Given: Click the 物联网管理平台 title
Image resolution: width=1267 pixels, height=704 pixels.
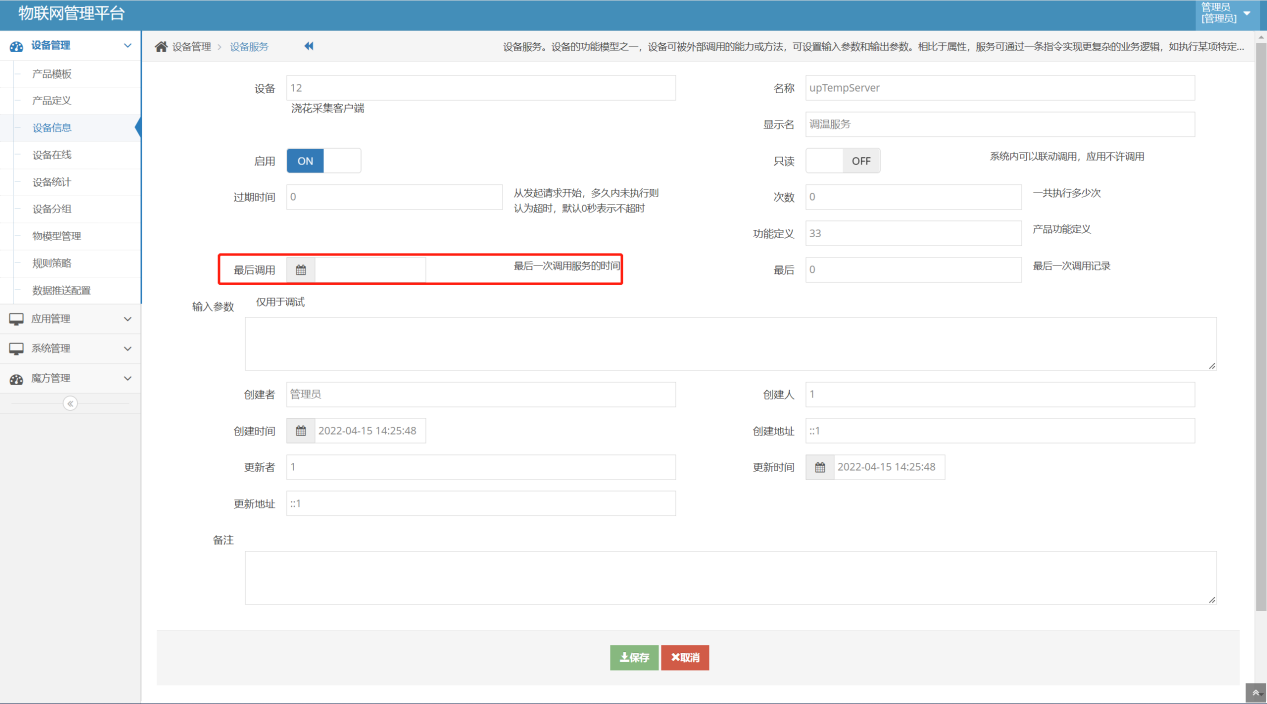Looking at the screenshot, I should point(72,14).
